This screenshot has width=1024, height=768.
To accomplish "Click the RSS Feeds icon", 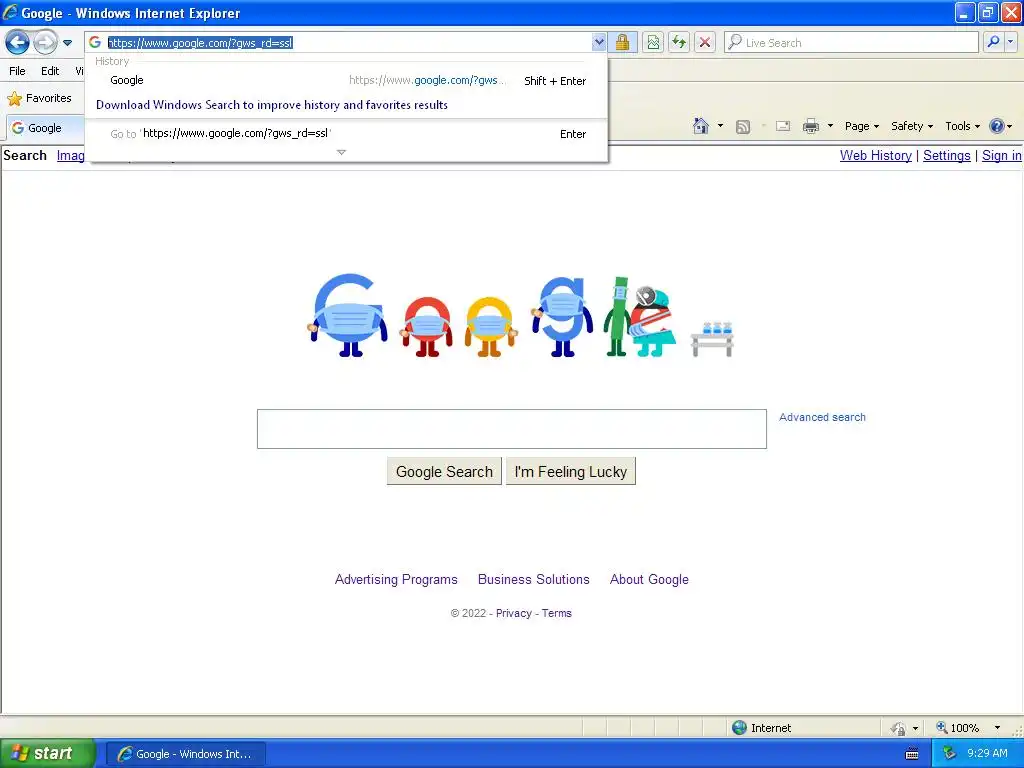I will click(x=743, y=127).
